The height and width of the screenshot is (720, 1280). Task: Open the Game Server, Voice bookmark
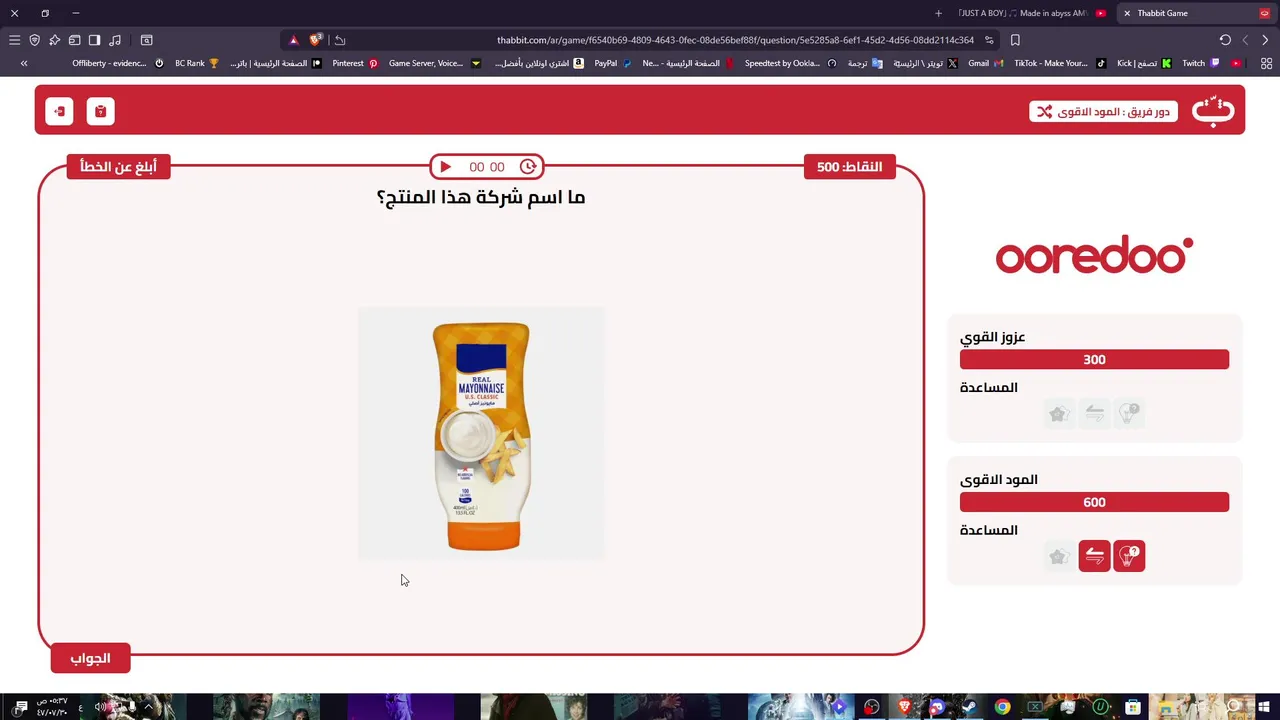pyautogui.click(x=434, y=63)
